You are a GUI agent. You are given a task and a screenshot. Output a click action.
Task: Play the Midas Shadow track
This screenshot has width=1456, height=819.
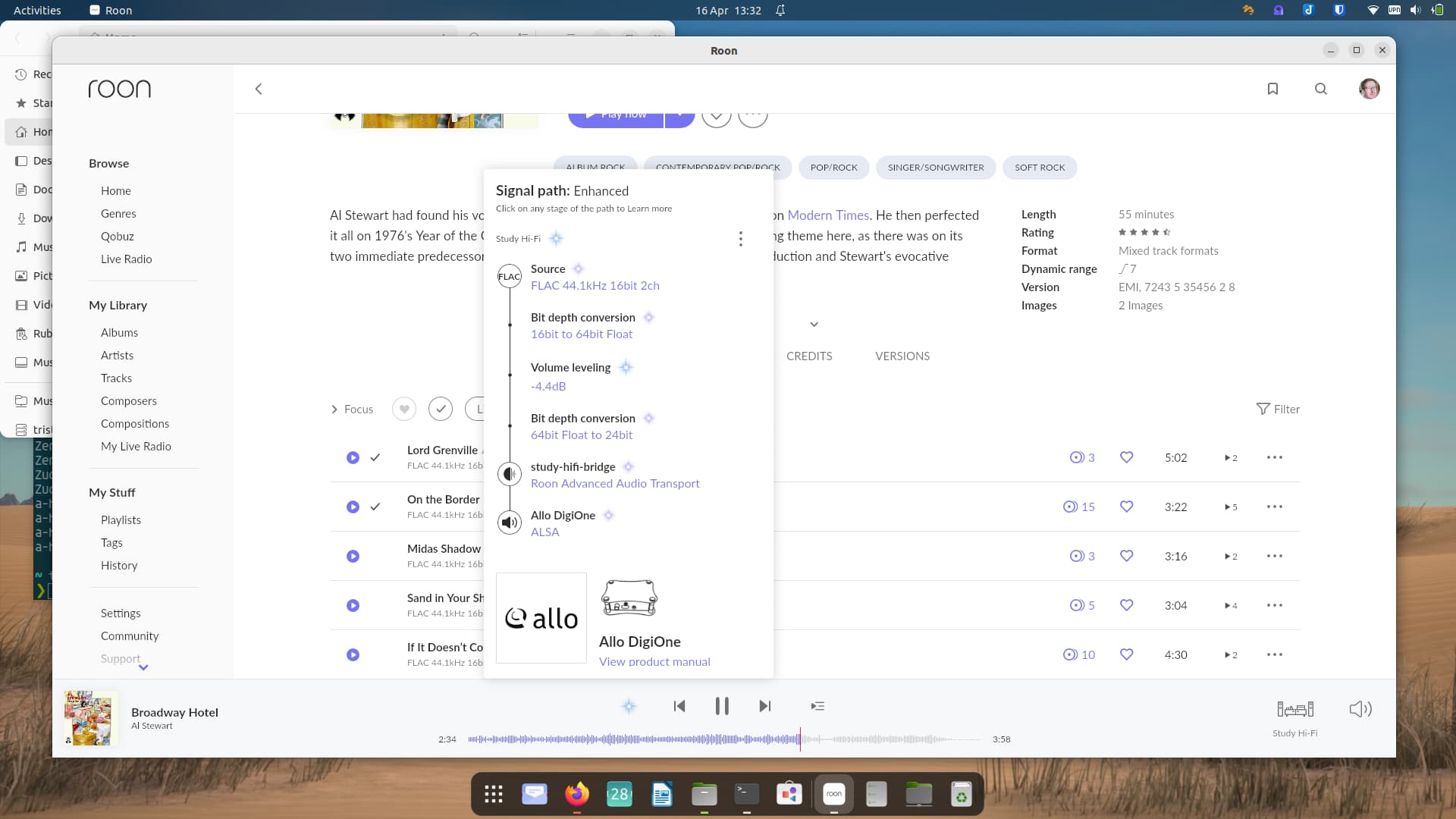(353, 556)
